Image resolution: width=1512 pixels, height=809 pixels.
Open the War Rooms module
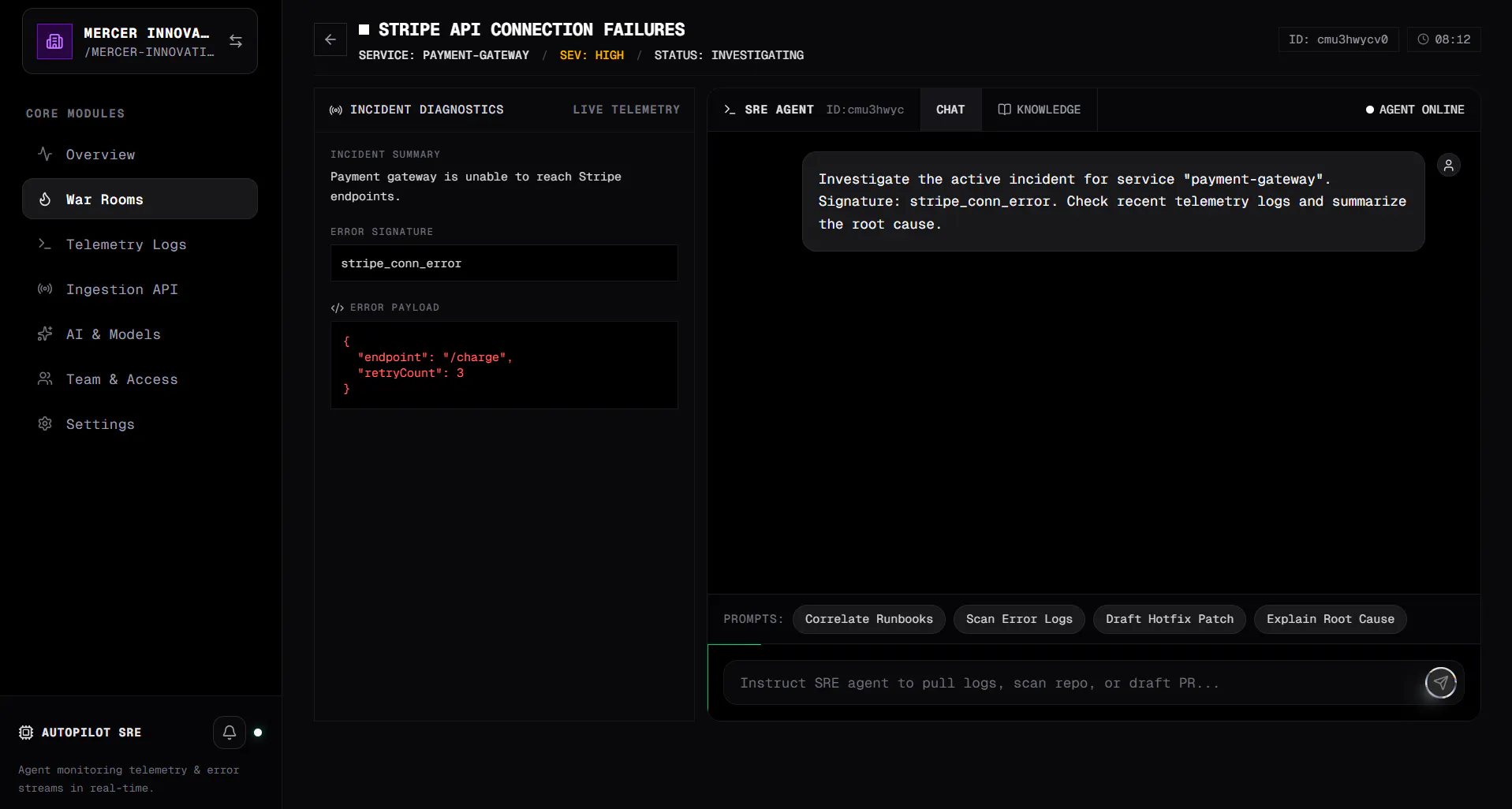coord(140,199)
